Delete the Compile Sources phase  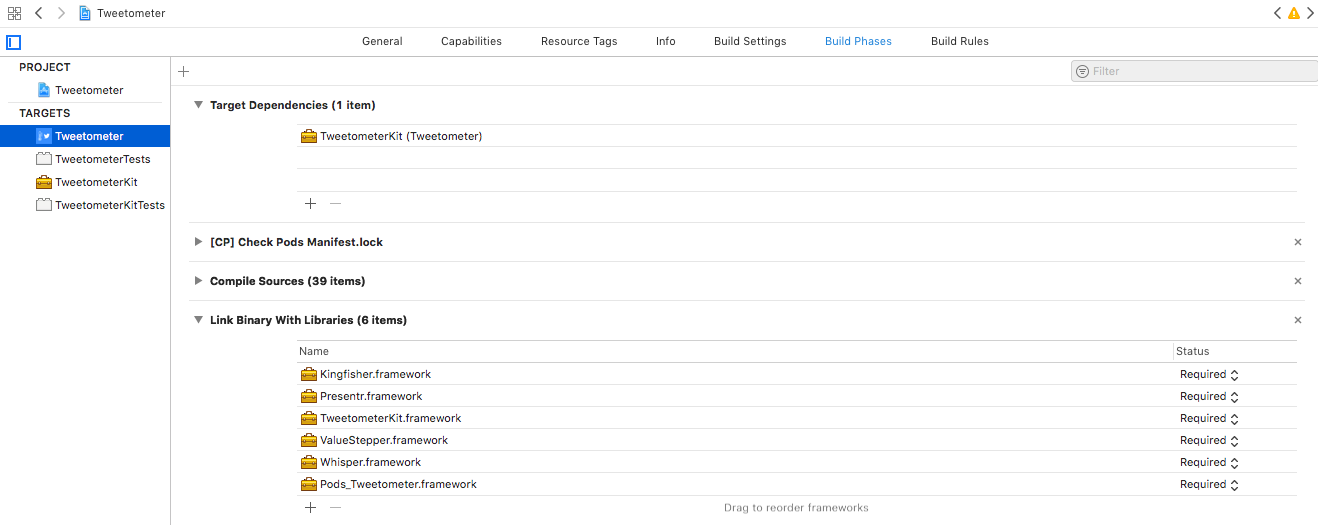[x=1298, y=281]
